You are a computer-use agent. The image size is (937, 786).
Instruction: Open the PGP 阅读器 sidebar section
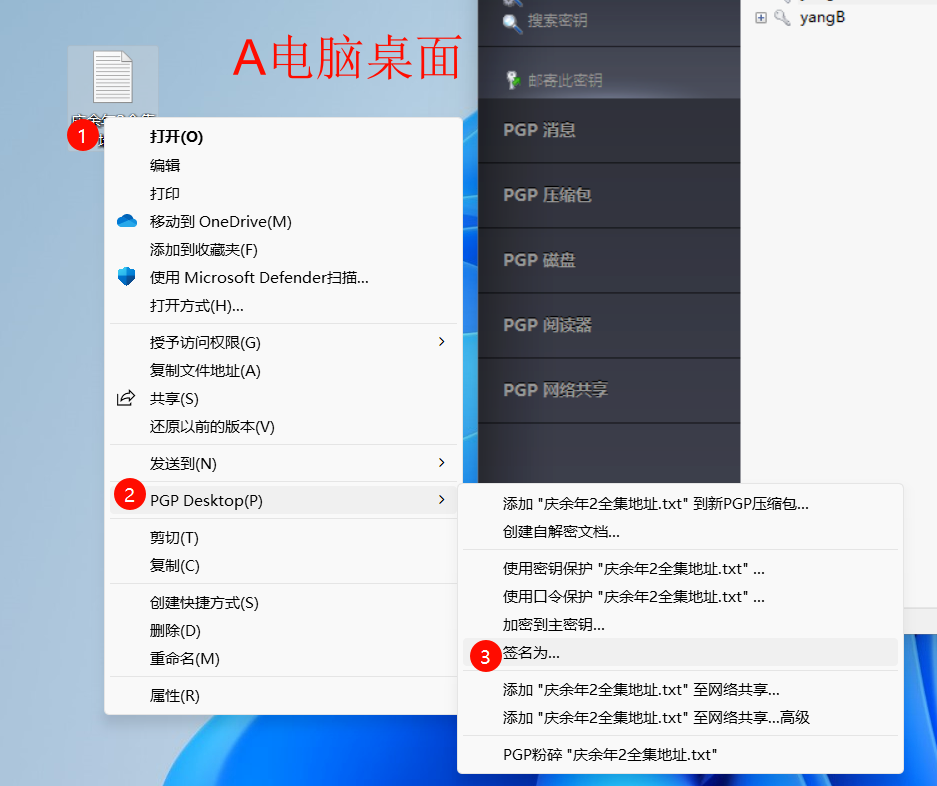coord(609,325)
